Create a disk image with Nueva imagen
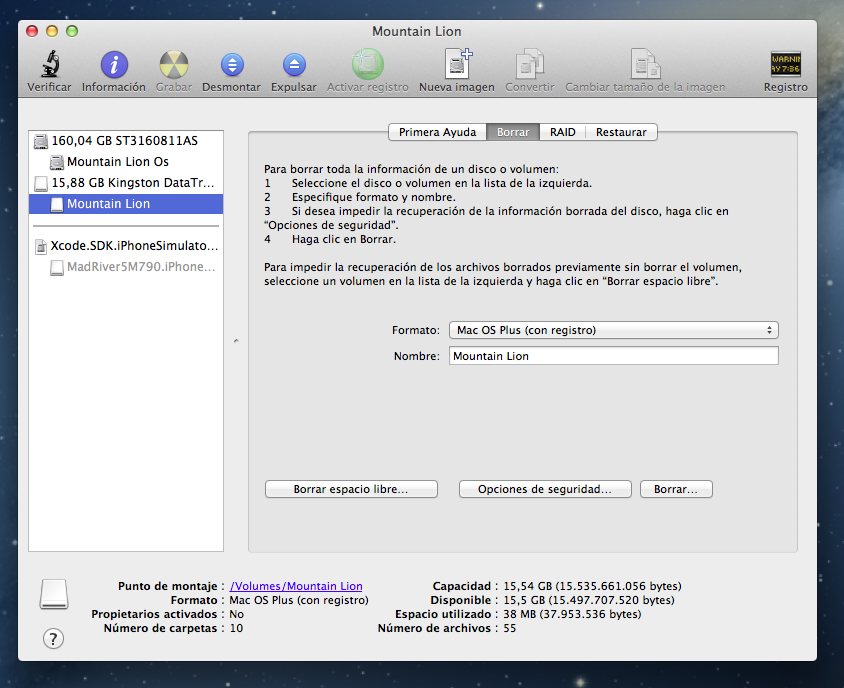 458,64
